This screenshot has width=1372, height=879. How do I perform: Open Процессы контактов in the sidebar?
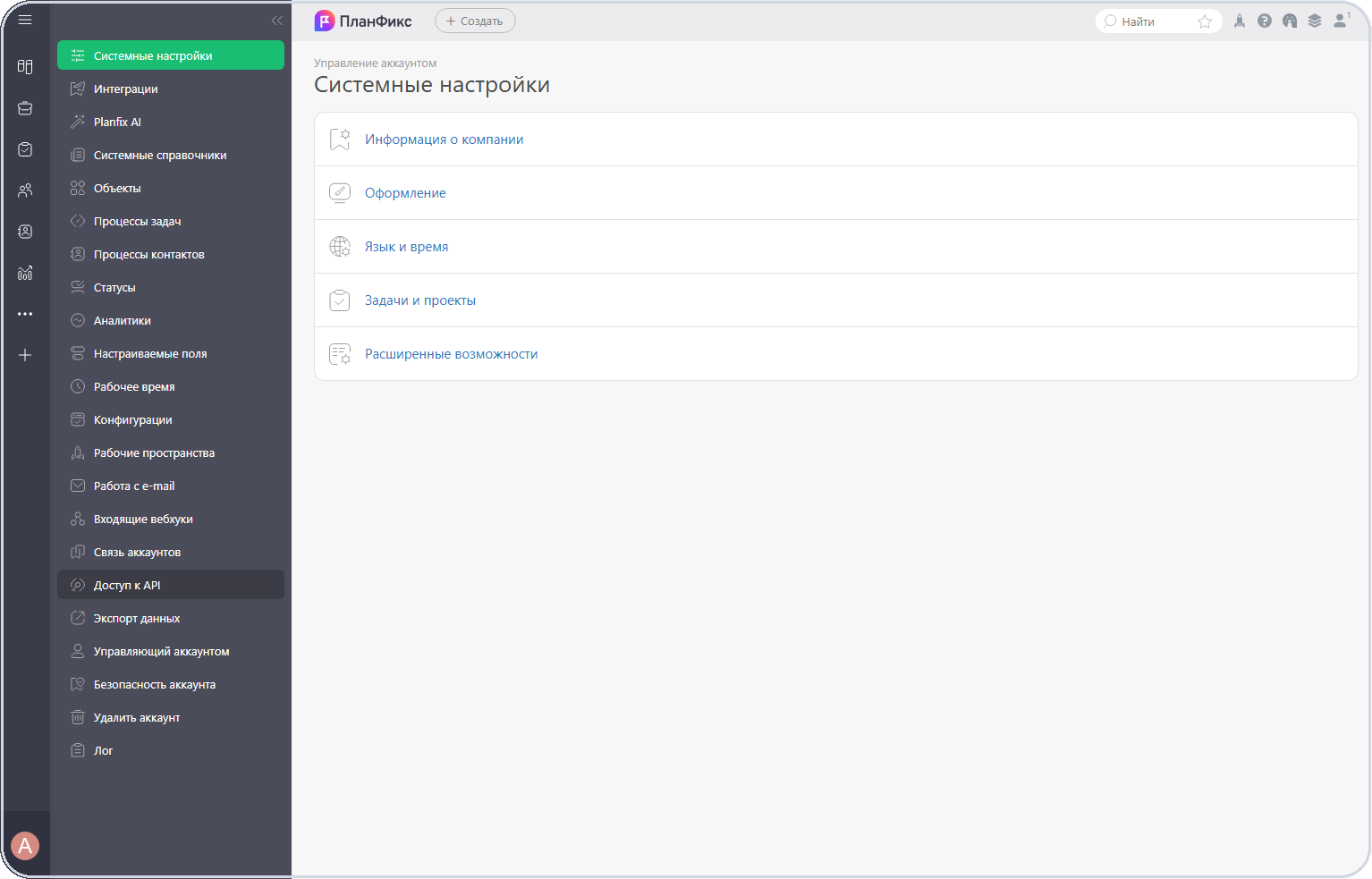[171, 254]
